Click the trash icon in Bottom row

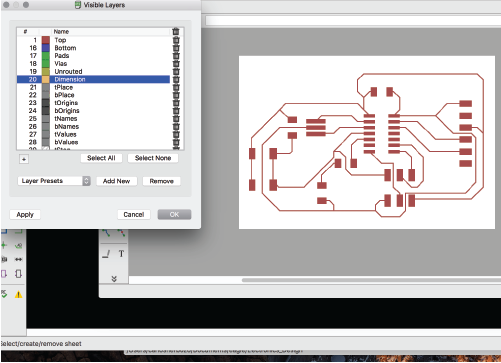pyautogui.click(x=176, y=48)
